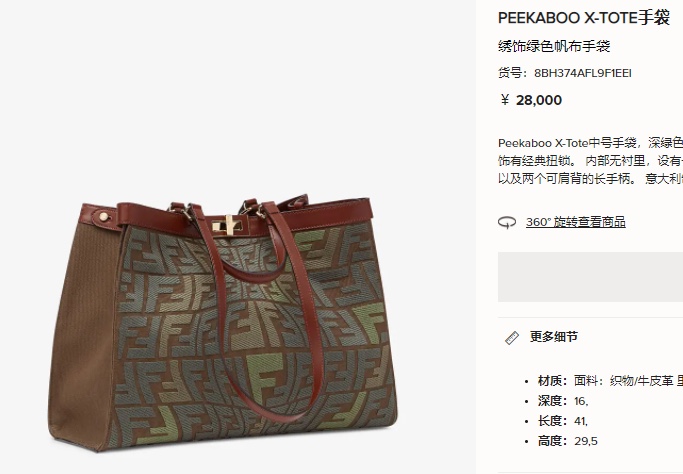
Task: Click the Peekaboo X-Tote中号手袋 description paragraph
Action: tap(590, 161)
